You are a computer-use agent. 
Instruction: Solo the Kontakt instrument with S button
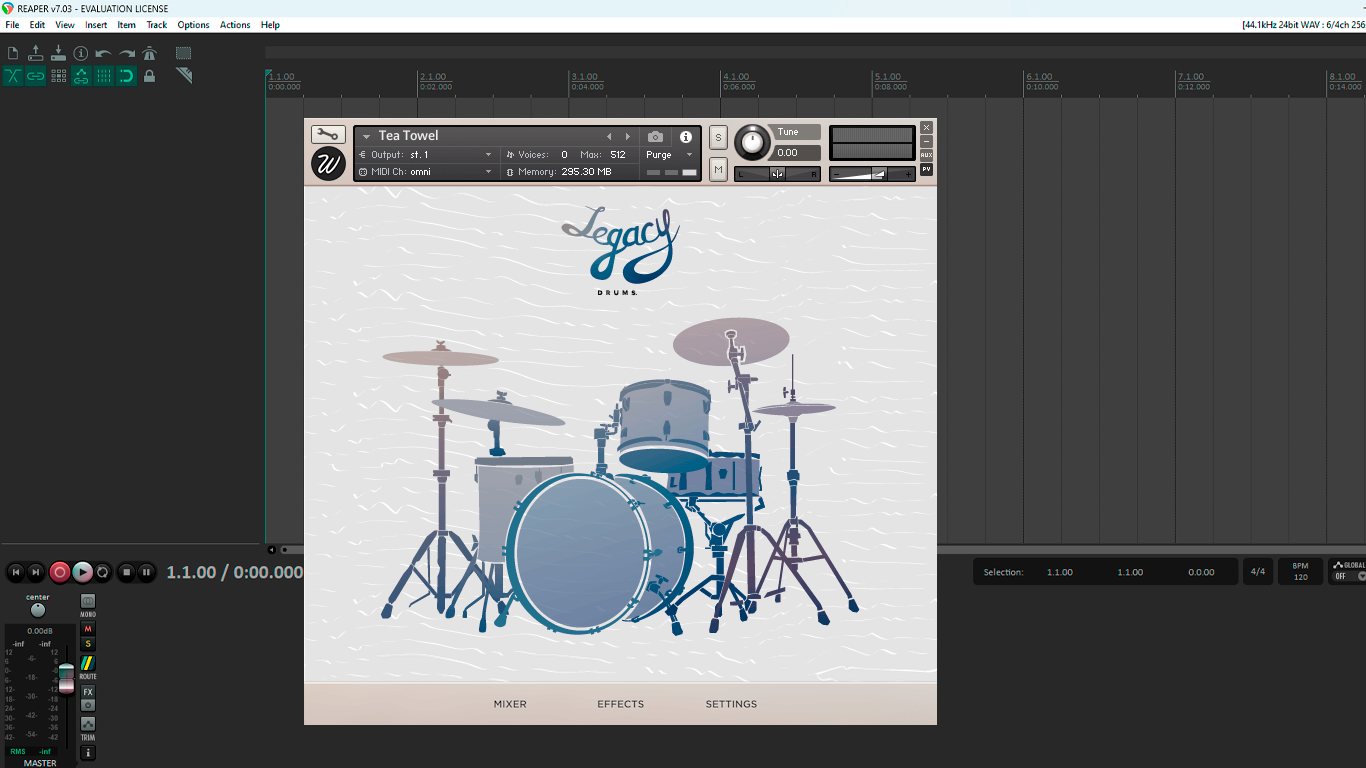(718, 137)
